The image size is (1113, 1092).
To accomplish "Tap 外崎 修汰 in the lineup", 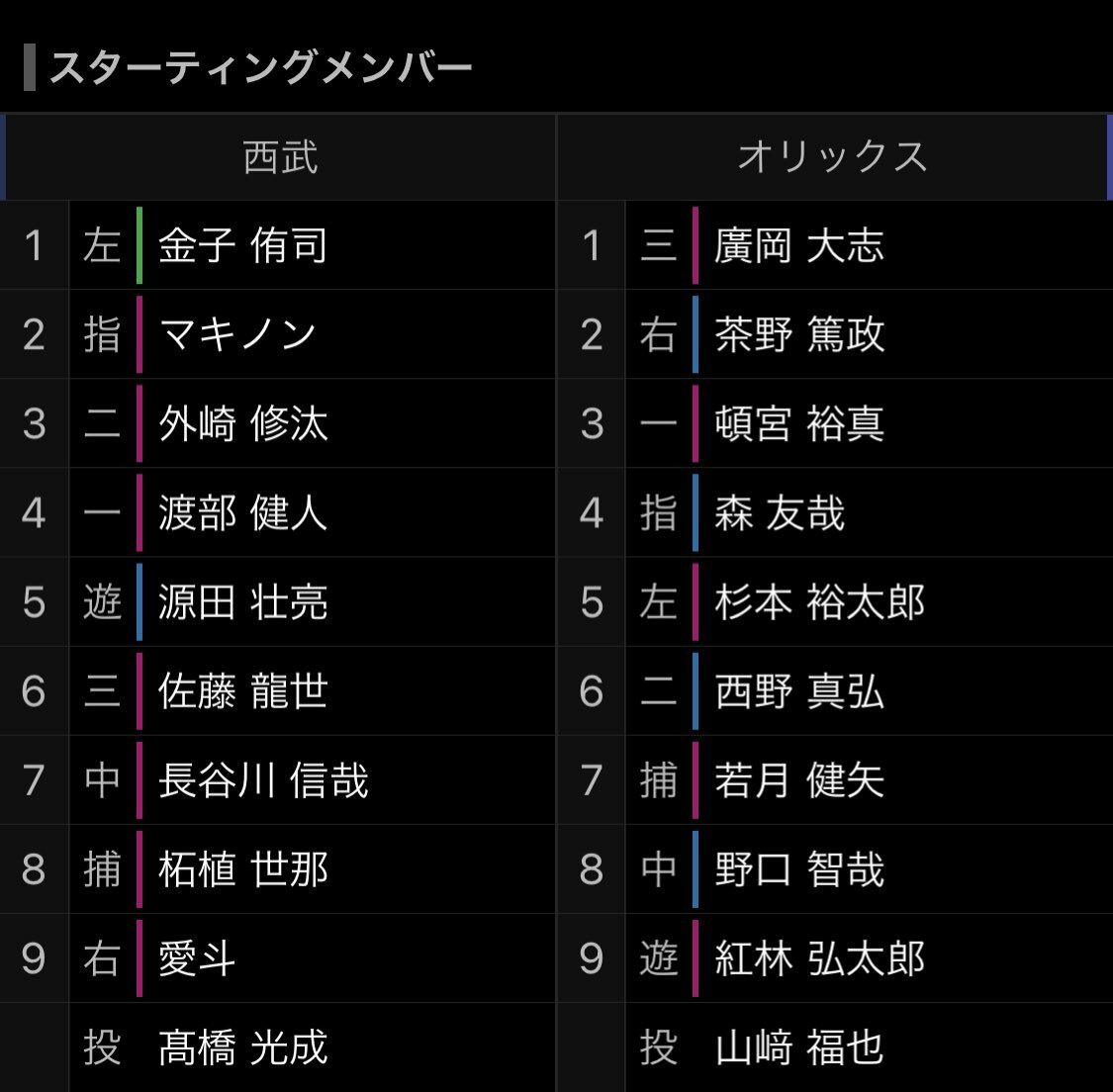I will [242, 424].
